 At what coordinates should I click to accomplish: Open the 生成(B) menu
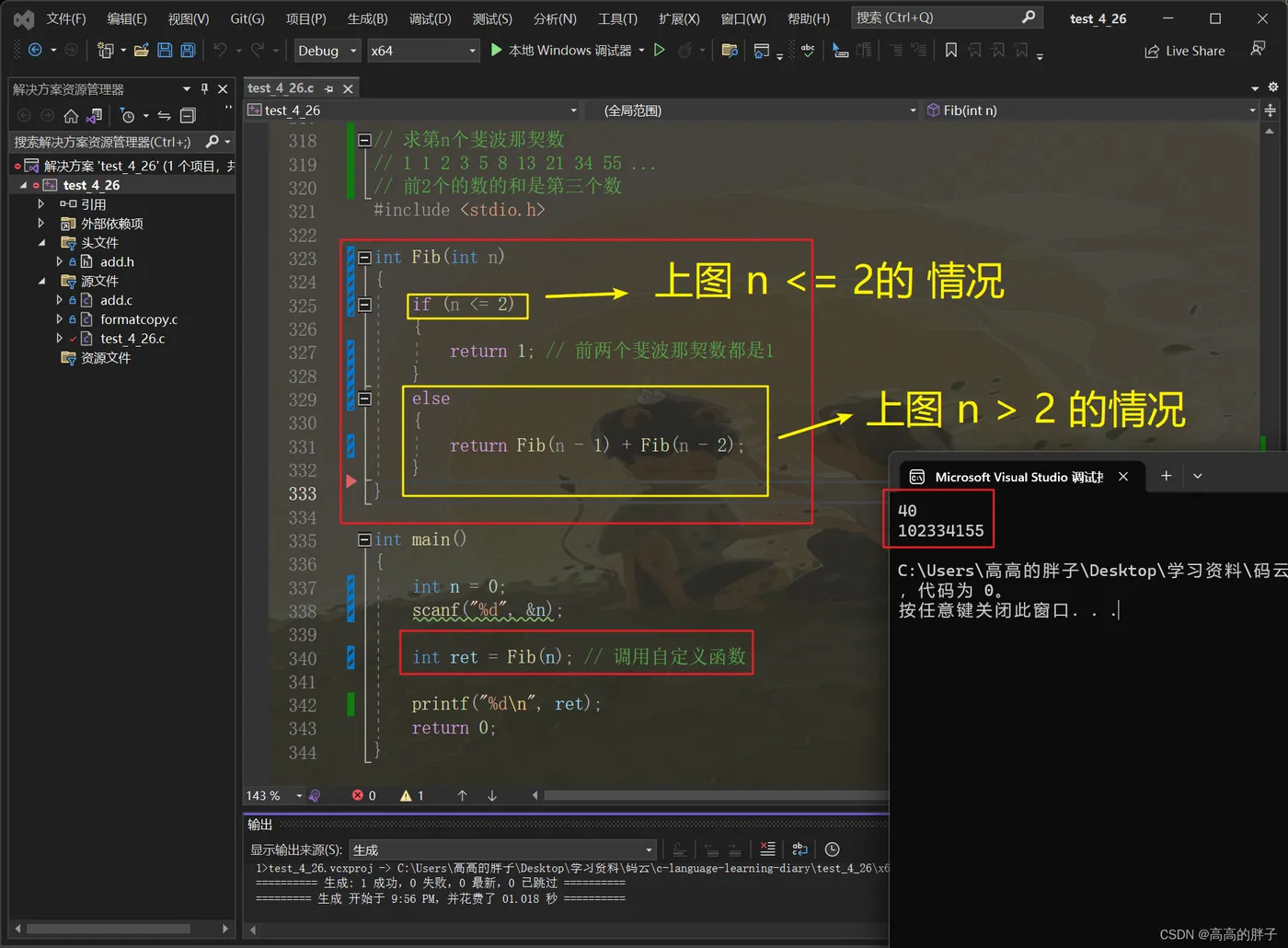tap(368, 18)
